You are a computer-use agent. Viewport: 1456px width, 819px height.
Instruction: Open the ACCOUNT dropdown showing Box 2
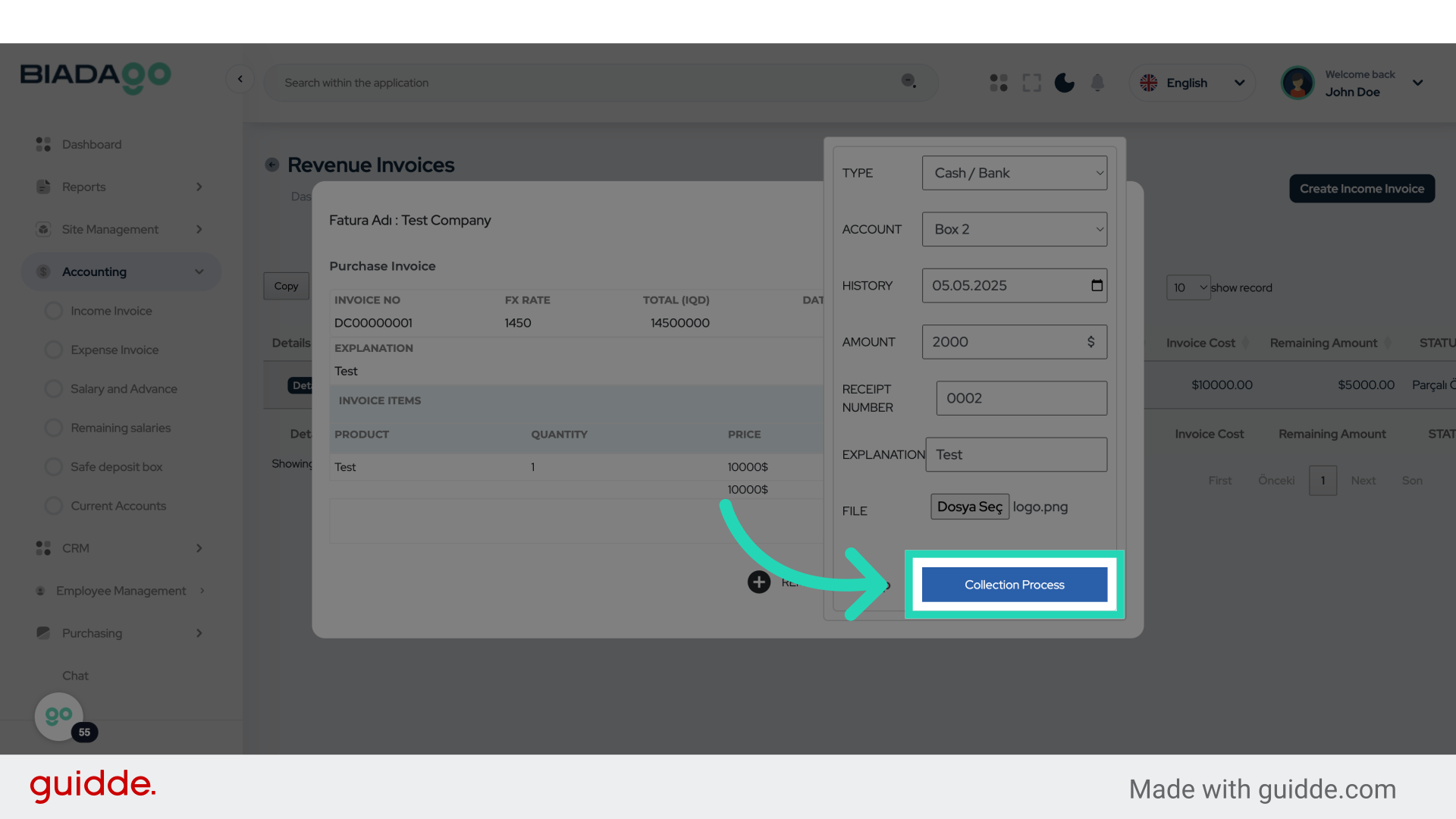(1015, 229)
